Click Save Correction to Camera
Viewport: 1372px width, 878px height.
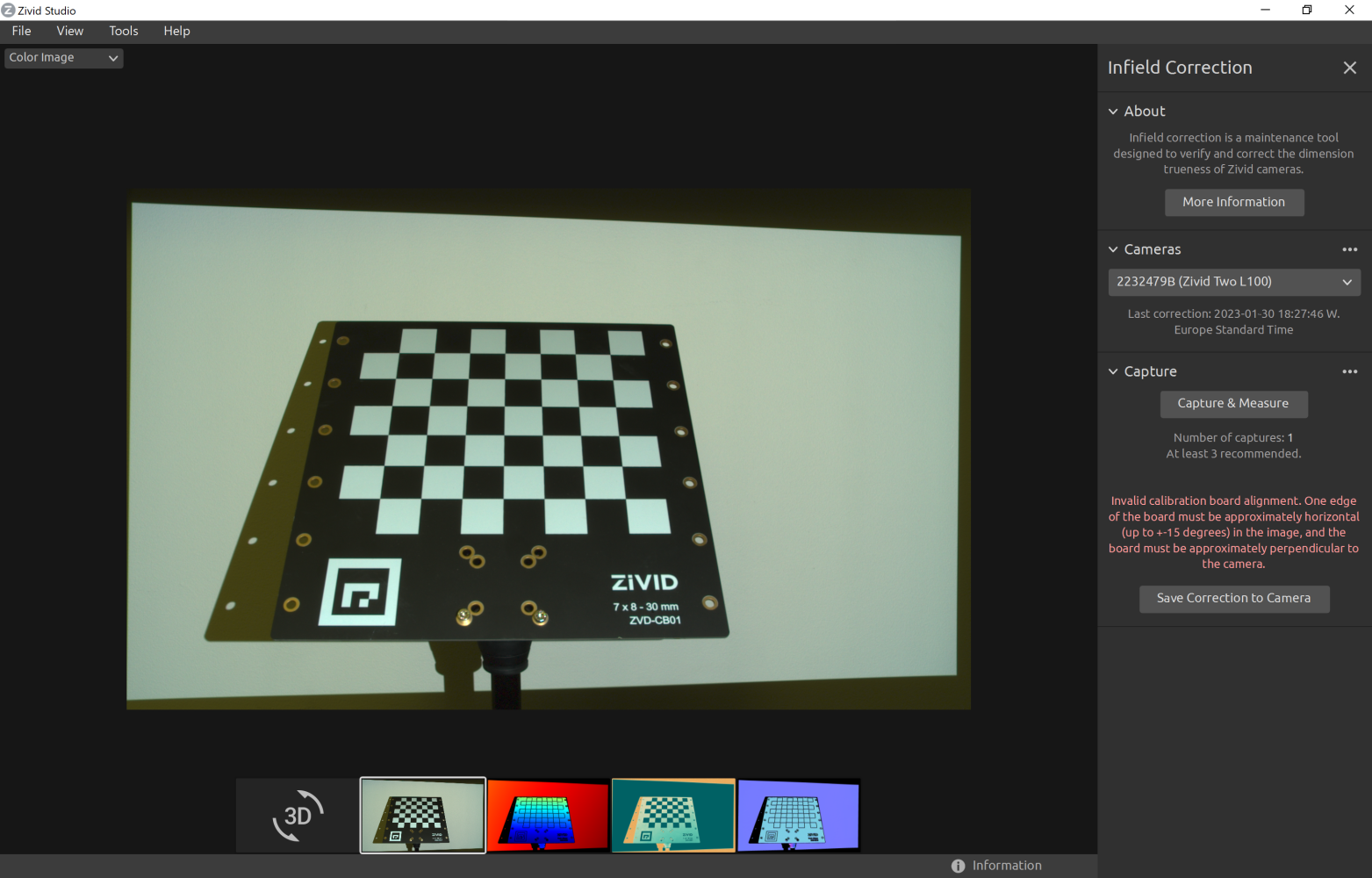pos(1233,599)
